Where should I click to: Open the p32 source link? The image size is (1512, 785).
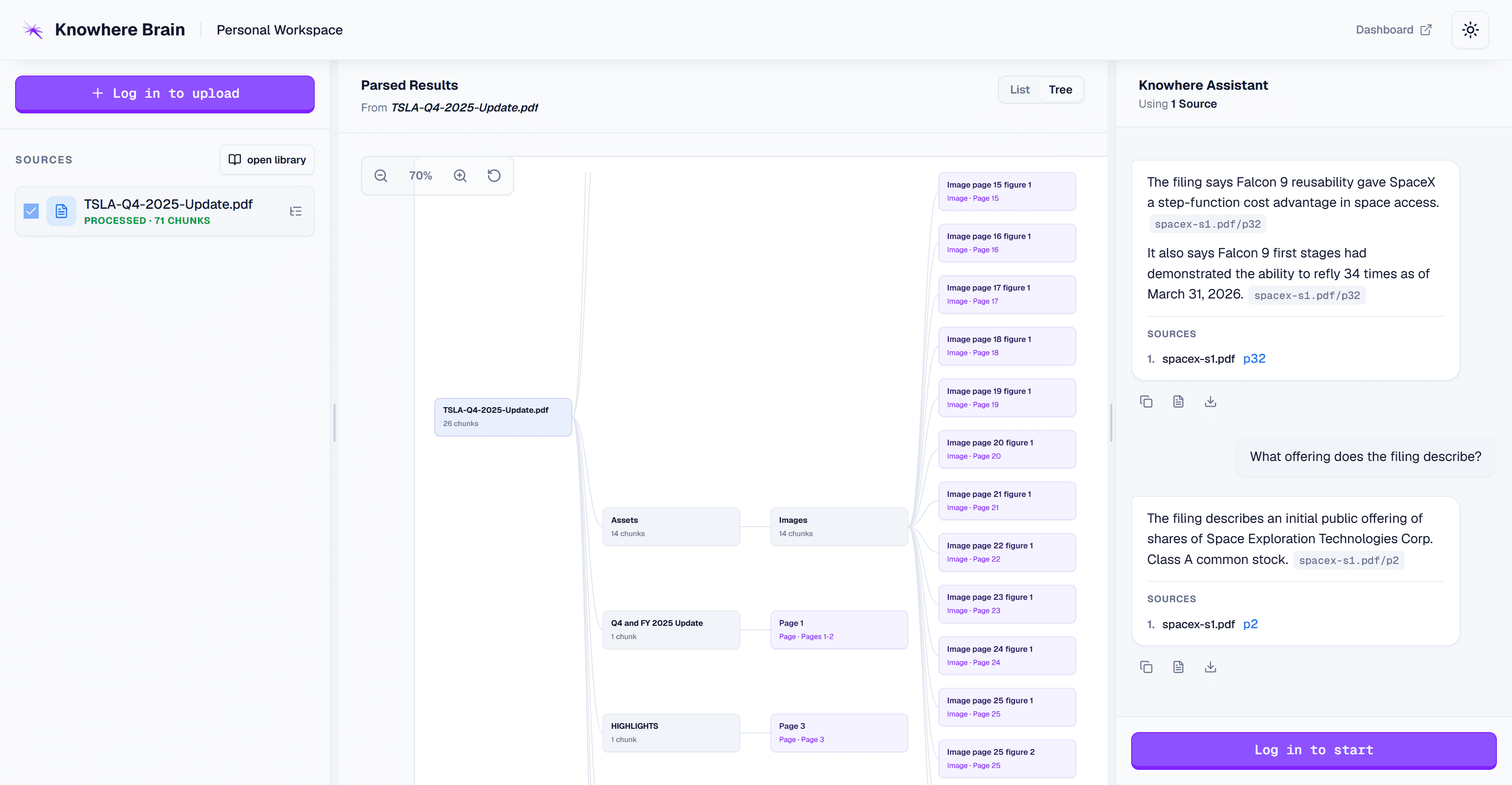1254,358
